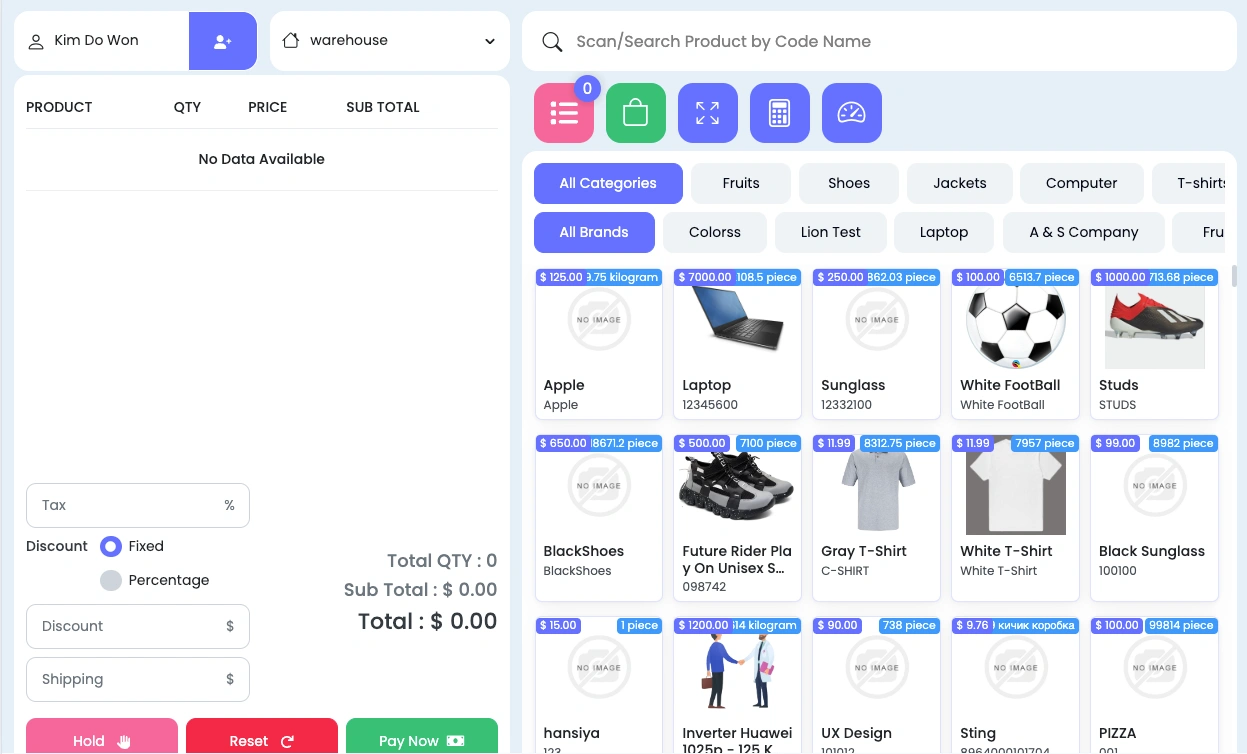Filter by Fruits category tab
The image size is (1247, 754).
click(x=741, y=183)
